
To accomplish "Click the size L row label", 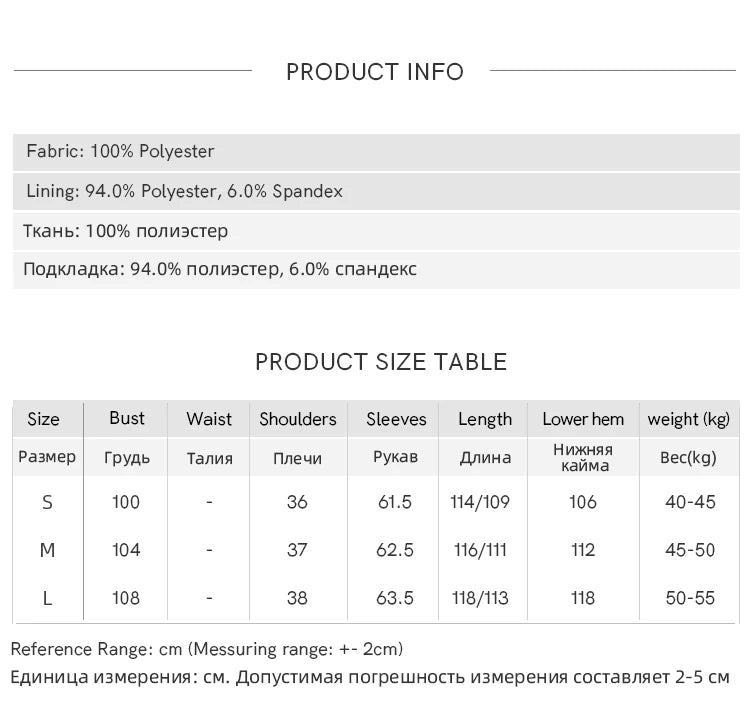I will click(x=47, y=598).
